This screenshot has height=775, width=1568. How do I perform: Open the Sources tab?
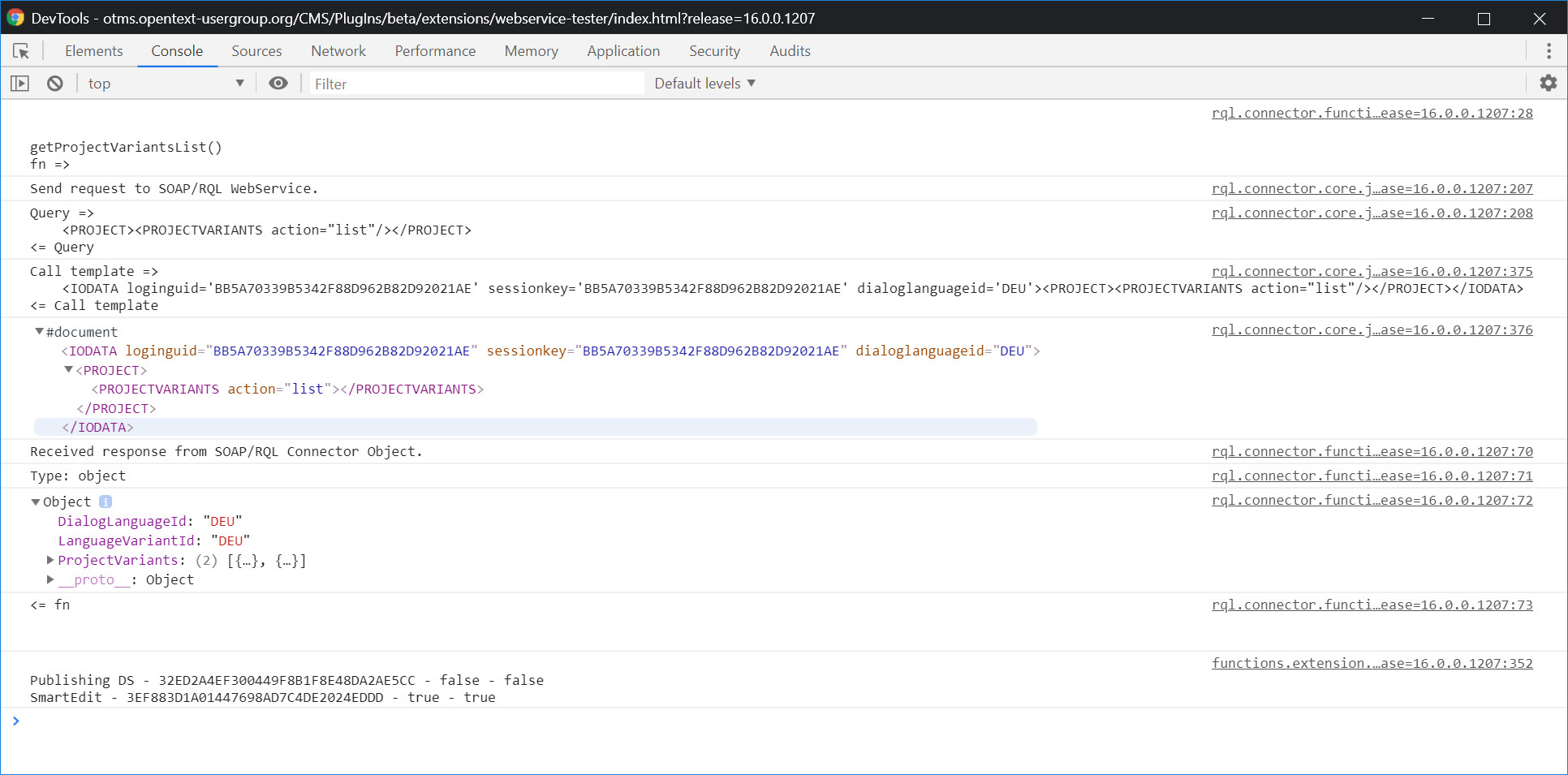tap(256, 51)
